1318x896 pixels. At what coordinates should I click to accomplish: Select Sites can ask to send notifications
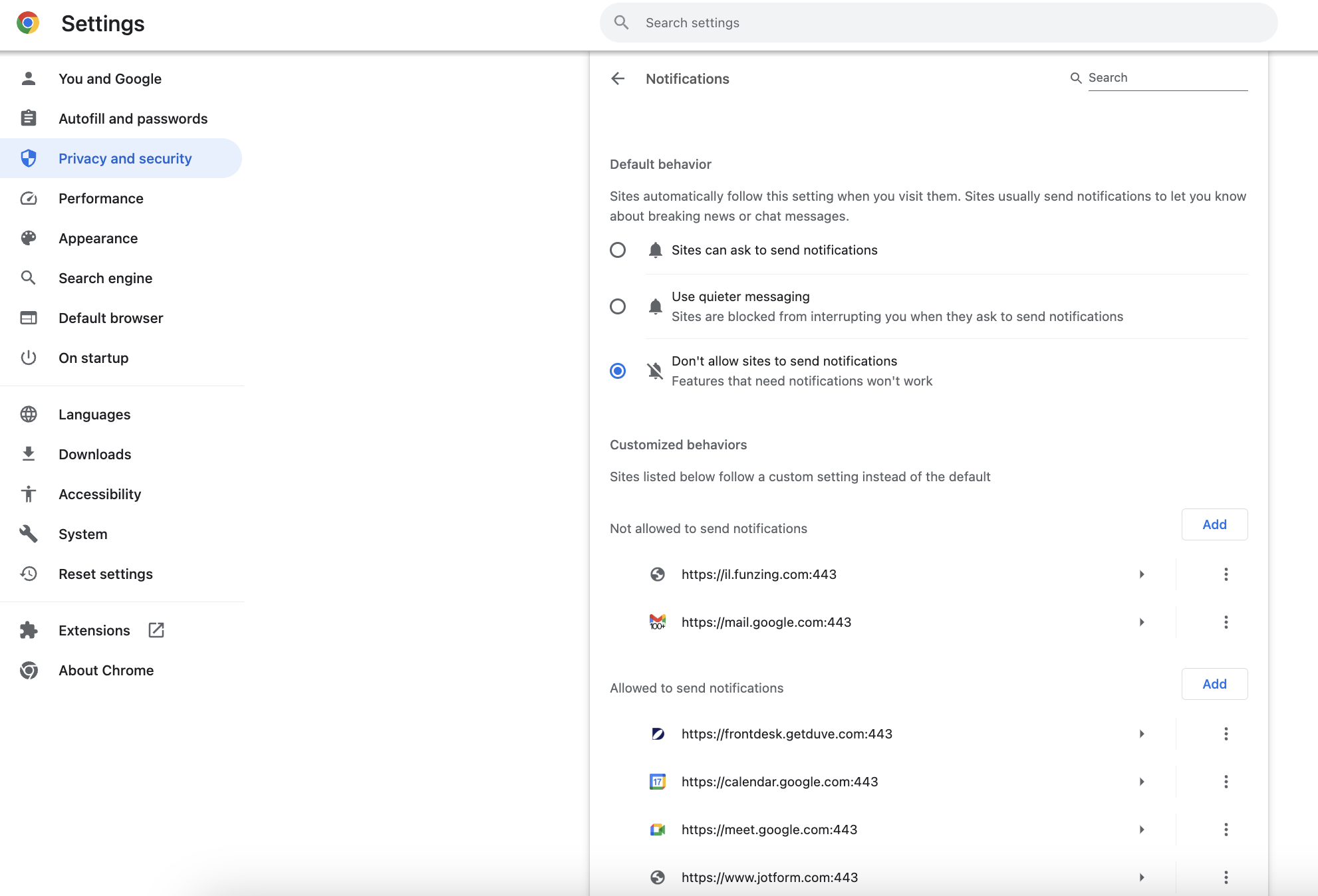(618, 250)
